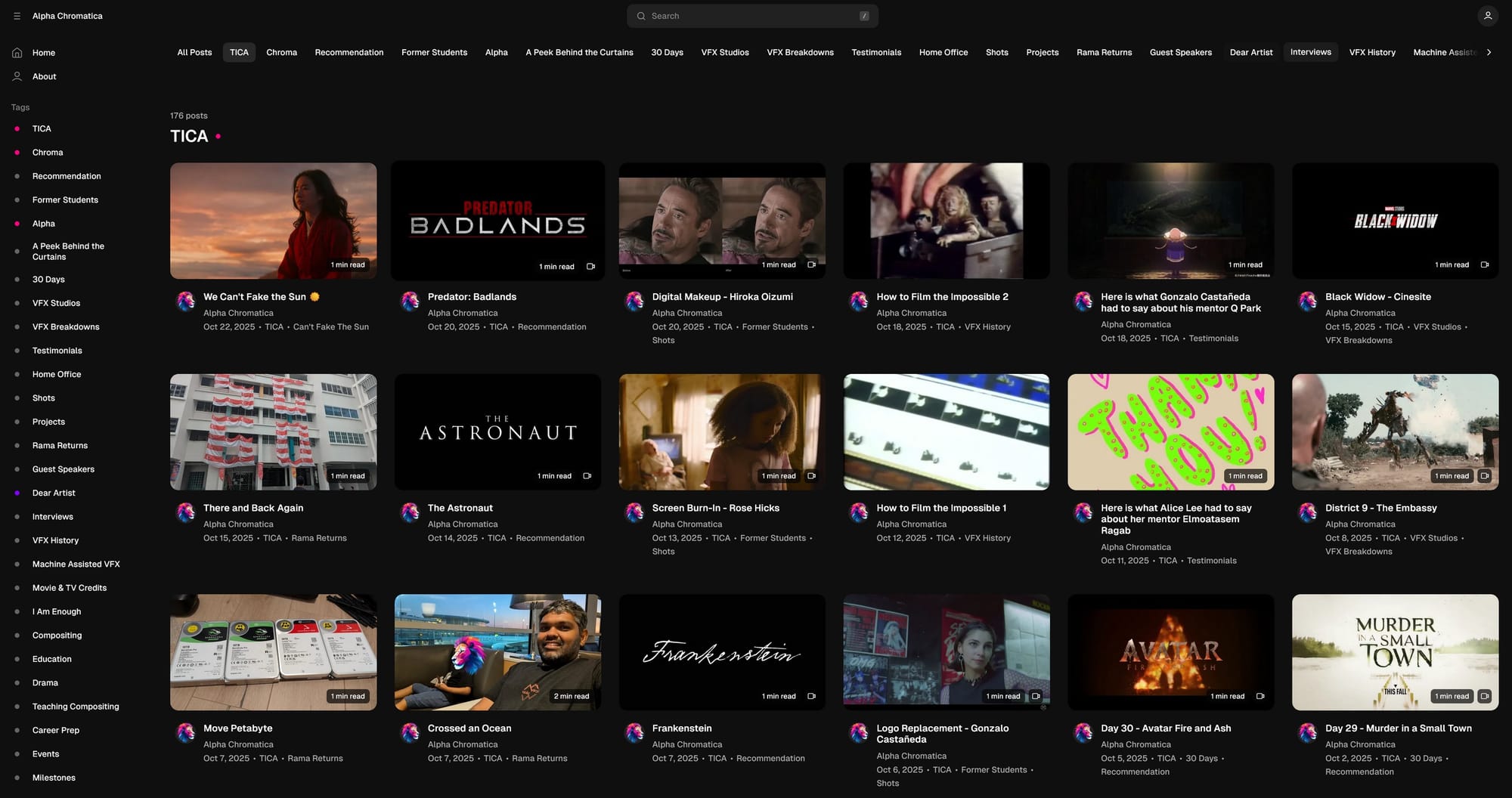Click the About person icon
This screenshot has width=1512, height=798.
[x=17, y=76]
